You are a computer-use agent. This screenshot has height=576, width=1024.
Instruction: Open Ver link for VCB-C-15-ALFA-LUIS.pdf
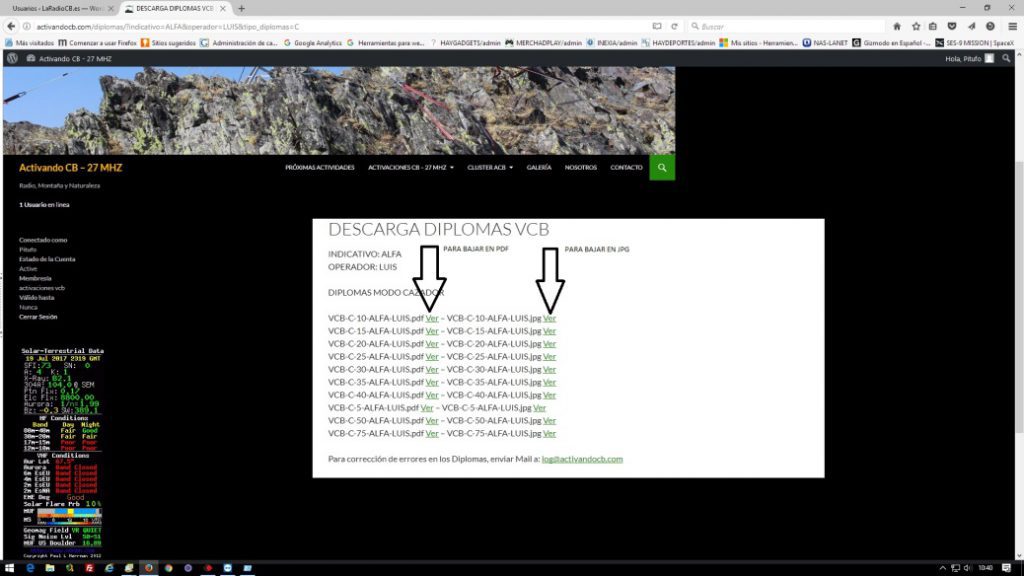click(x=432, y=331)
